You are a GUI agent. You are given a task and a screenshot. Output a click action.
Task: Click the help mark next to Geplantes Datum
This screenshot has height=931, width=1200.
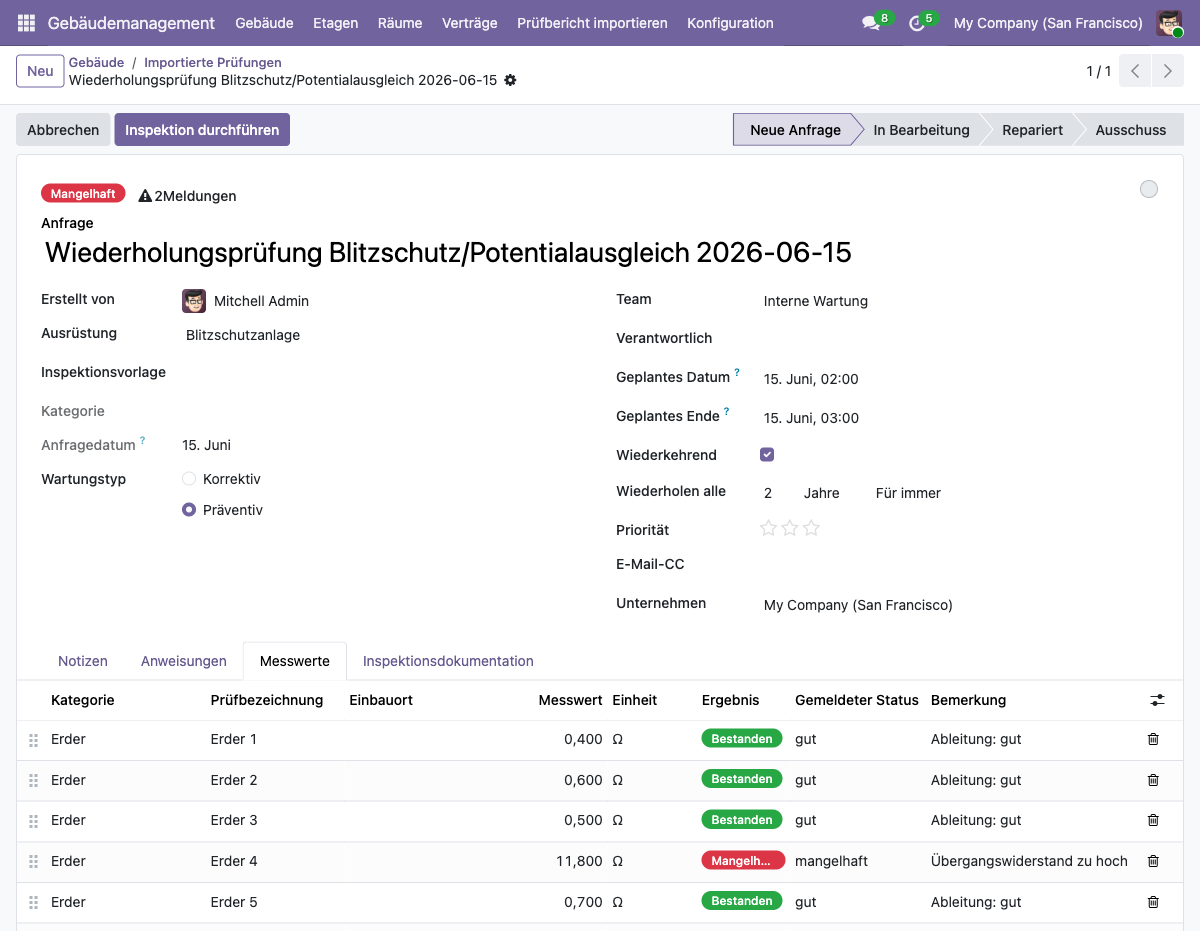pyautogui.click(x=737, y=373)
